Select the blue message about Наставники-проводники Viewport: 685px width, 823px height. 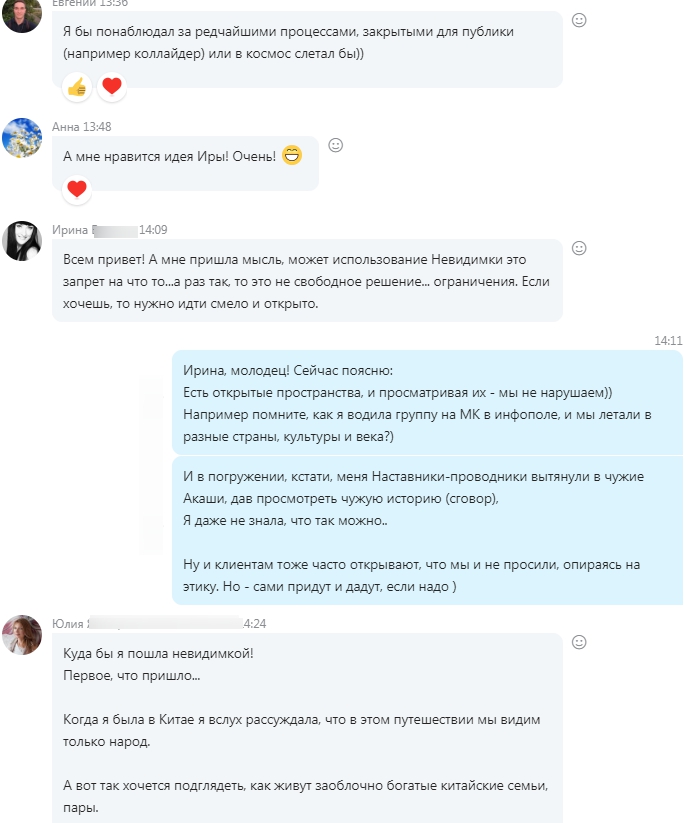point(427,531)
